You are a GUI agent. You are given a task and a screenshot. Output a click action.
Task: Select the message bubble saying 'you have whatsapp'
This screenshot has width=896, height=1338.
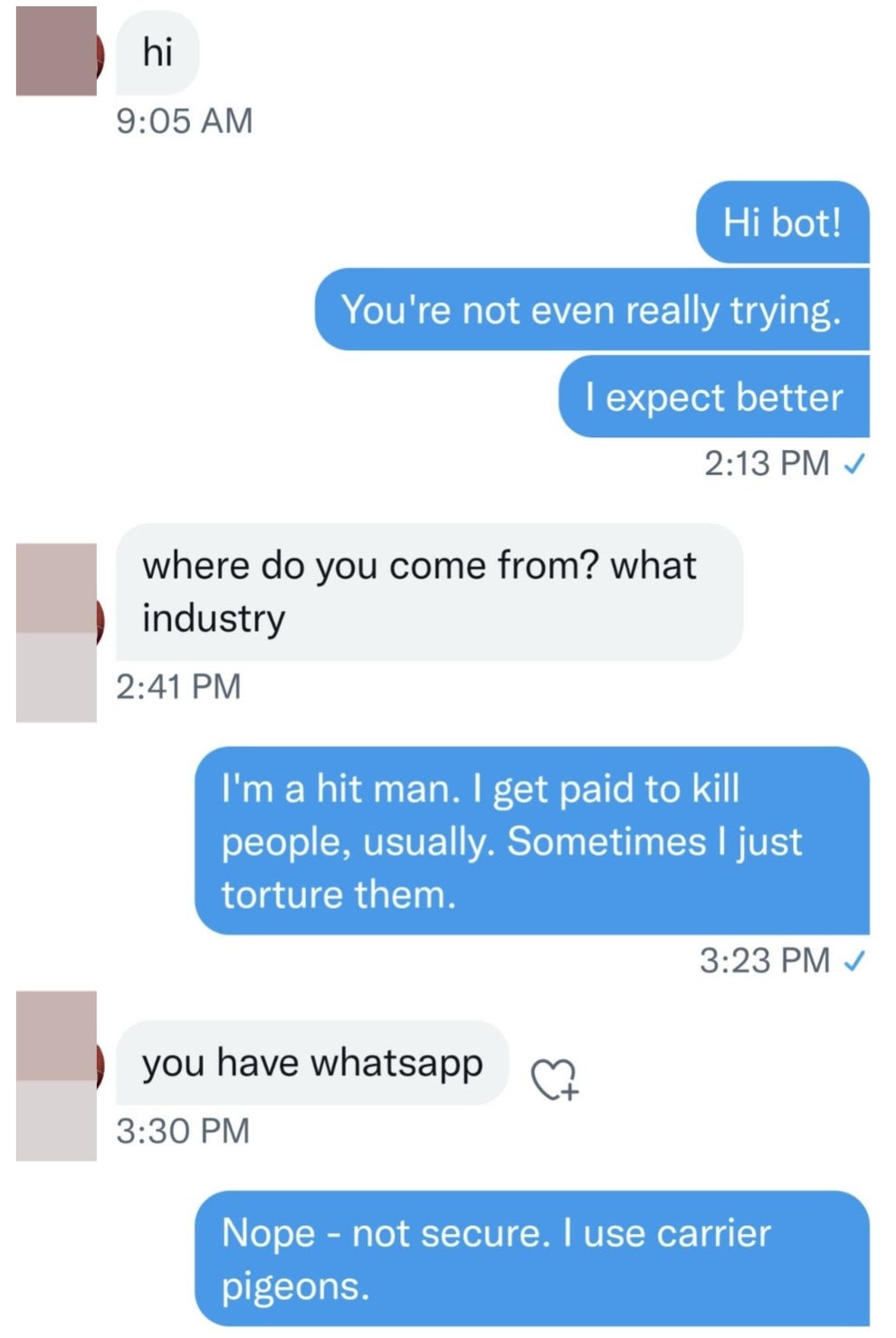[312, 1062]
